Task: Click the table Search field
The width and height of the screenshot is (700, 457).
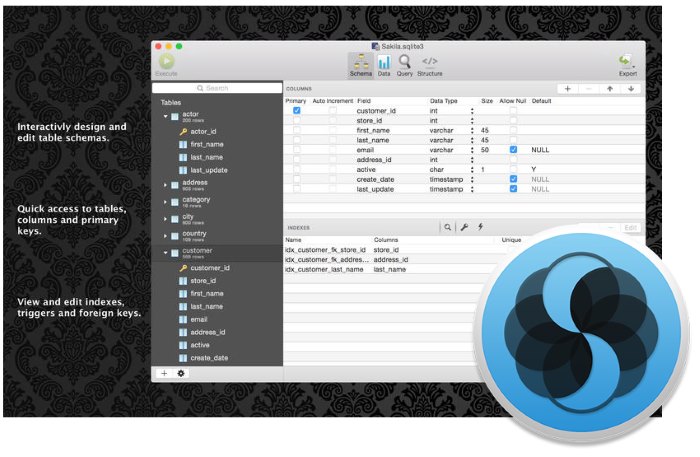Action: tap(217, 88)
